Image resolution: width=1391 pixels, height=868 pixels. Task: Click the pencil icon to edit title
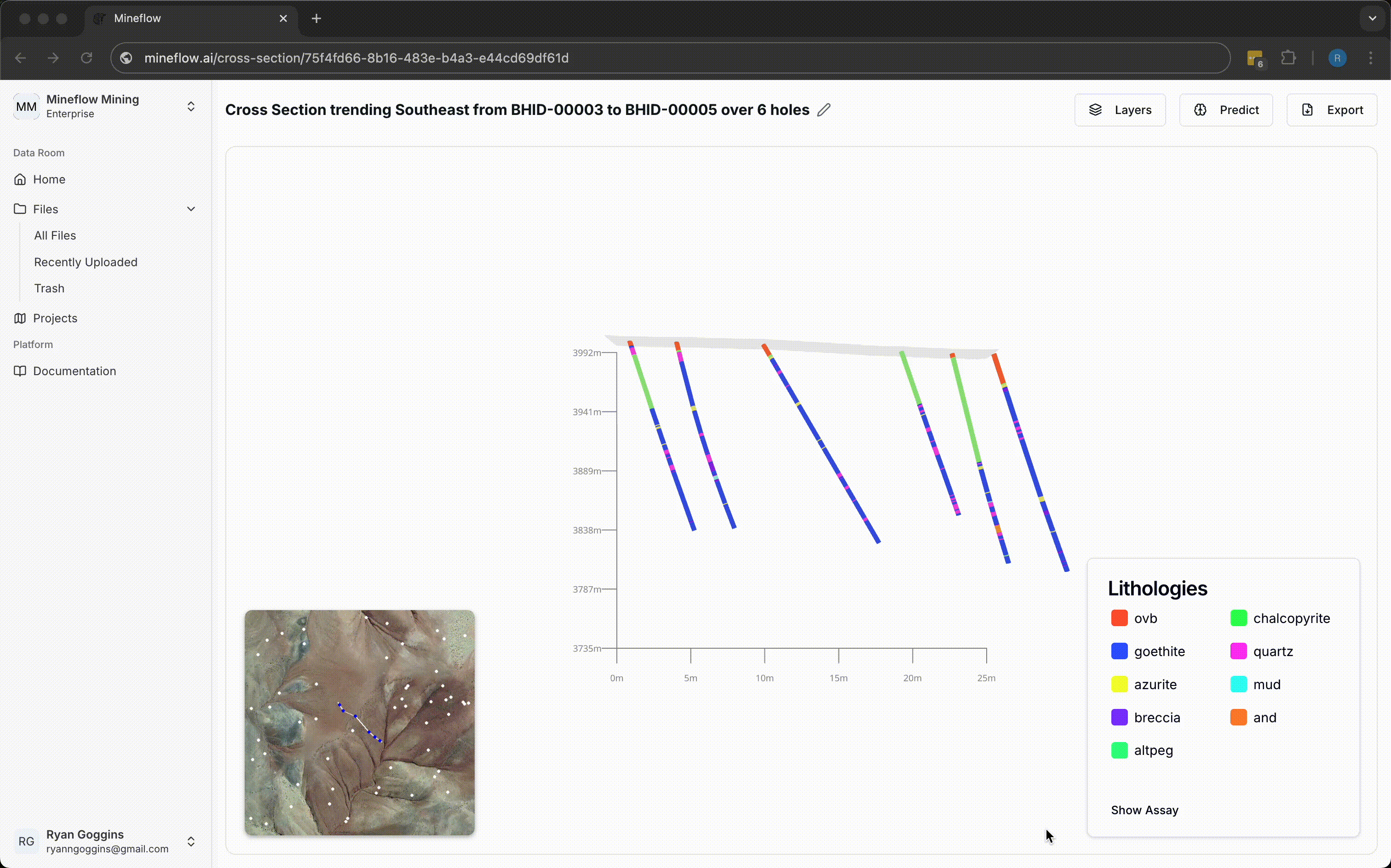coord(823,109)
